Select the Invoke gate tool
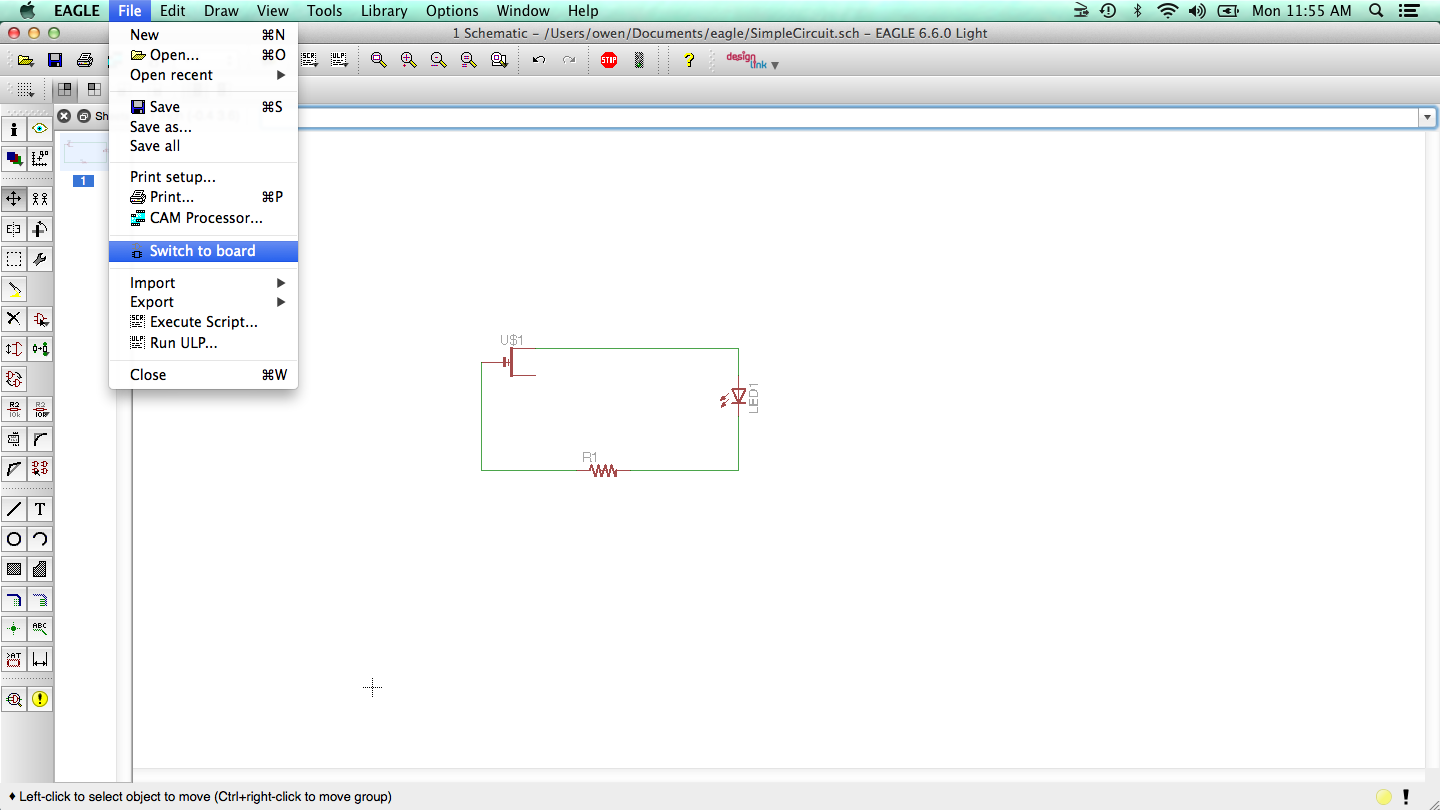The height and width of the screenshot is (810, 1440). (x=40, y=468)
